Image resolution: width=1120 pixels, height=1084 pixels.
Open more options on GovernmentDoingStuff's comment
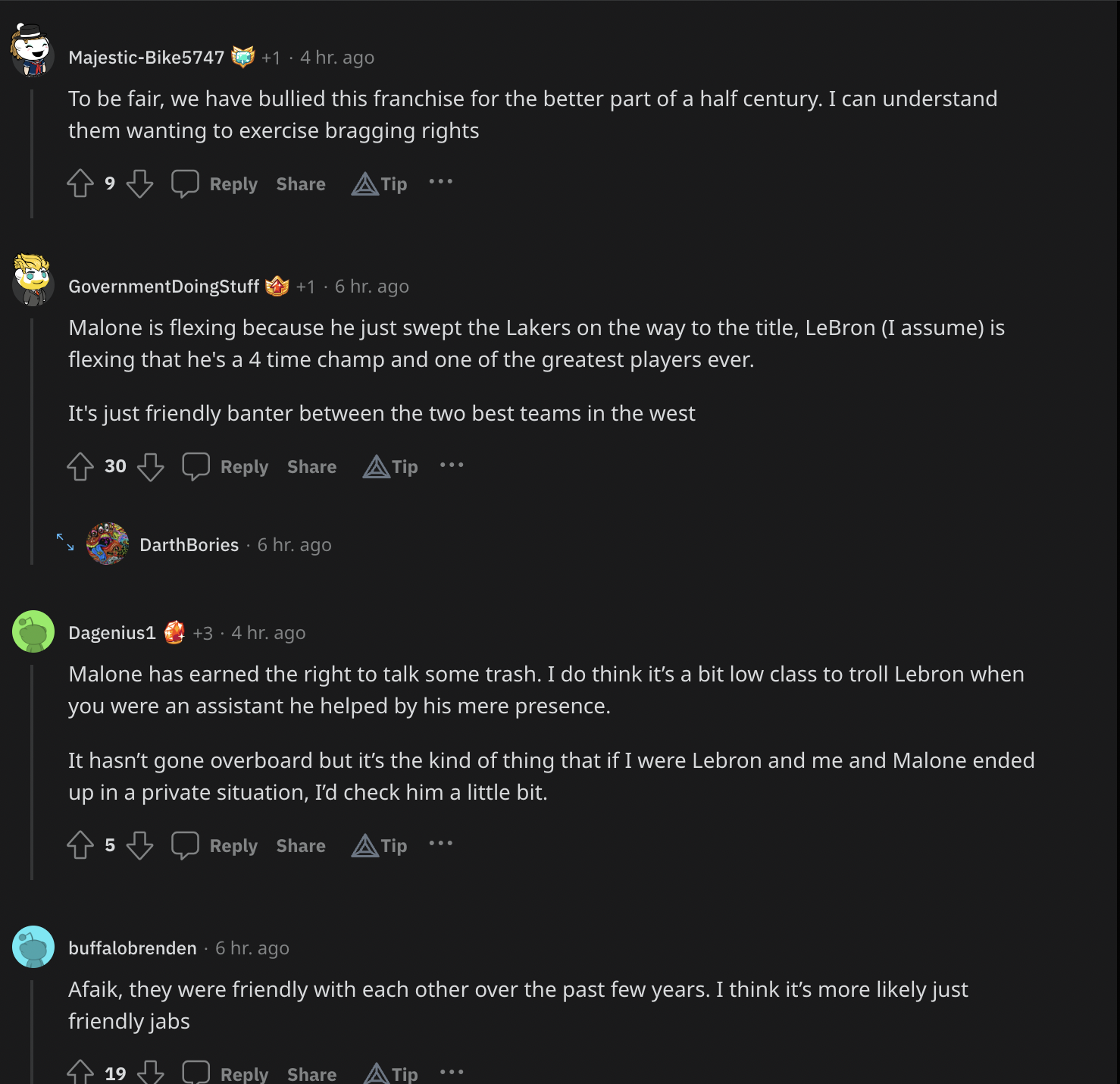[452, 465]
